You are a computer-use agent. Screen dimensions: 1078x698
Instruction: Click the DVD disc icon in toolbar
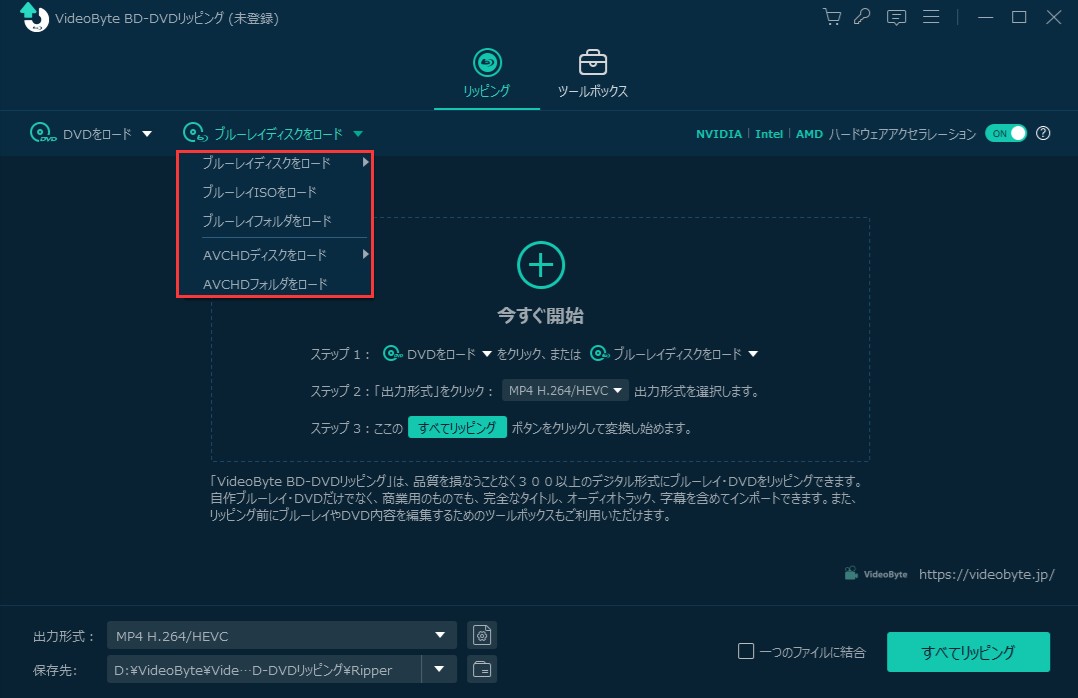pyautogui.click(x=43, y=133)
